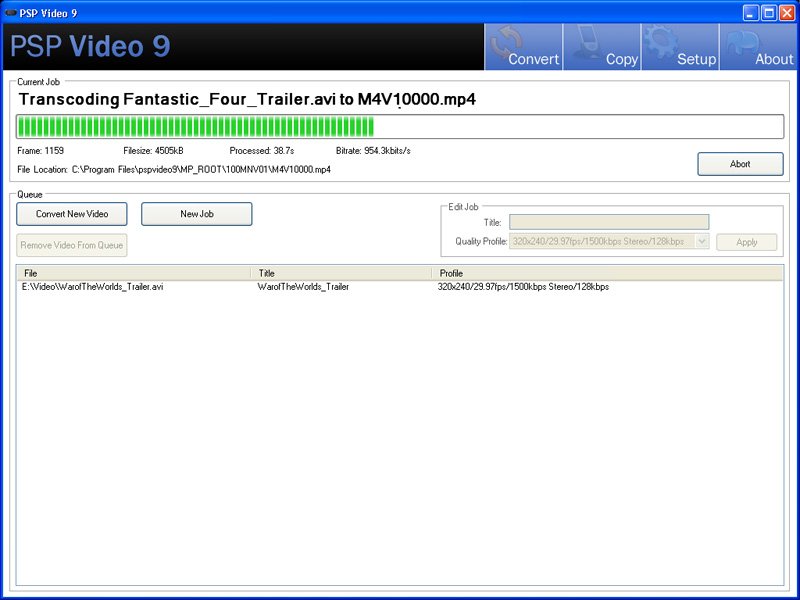
Task: Maximize the PSP Video 9 window
Action: click(x=769, y=13)
